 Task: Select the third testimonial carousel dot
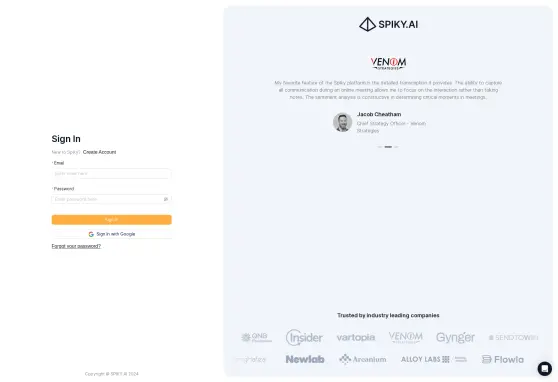[396, 147]
